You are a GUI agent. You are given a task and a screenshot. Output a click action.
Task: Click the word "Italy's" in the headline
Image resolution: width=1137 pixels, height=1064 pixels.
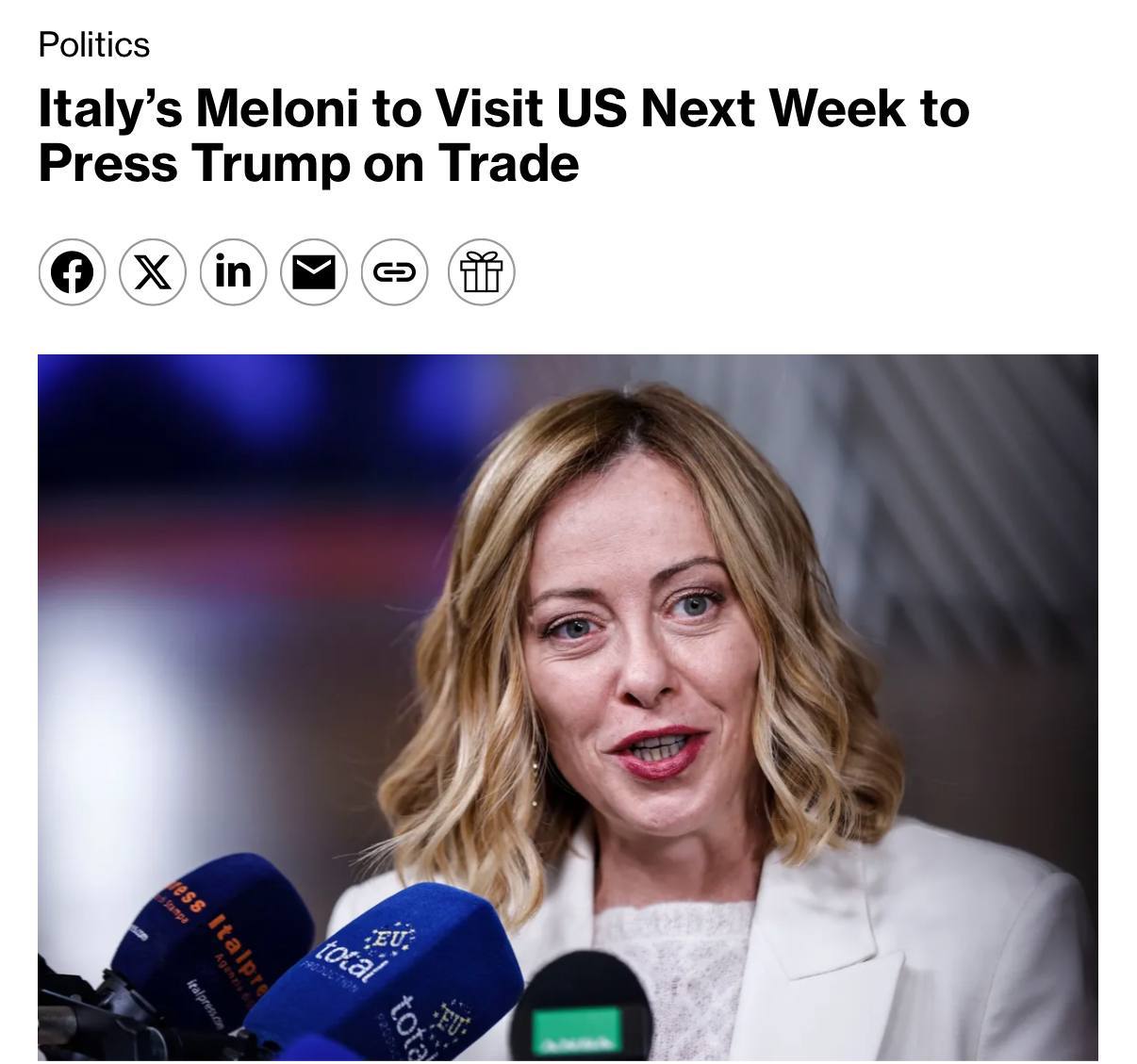pyautogui.click(x=109, y=107)
